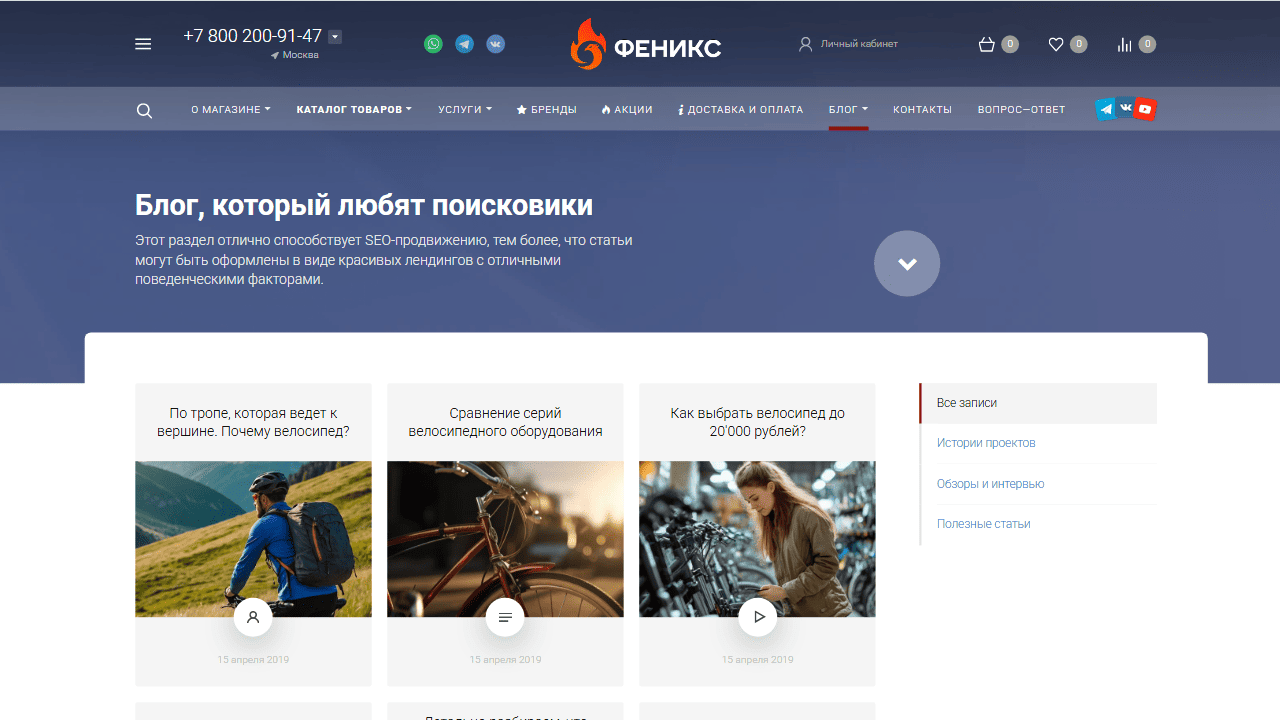Expand the Услуги dropdown menu
This screenshot has width=1280, height=720.
(x=464, y=110)
